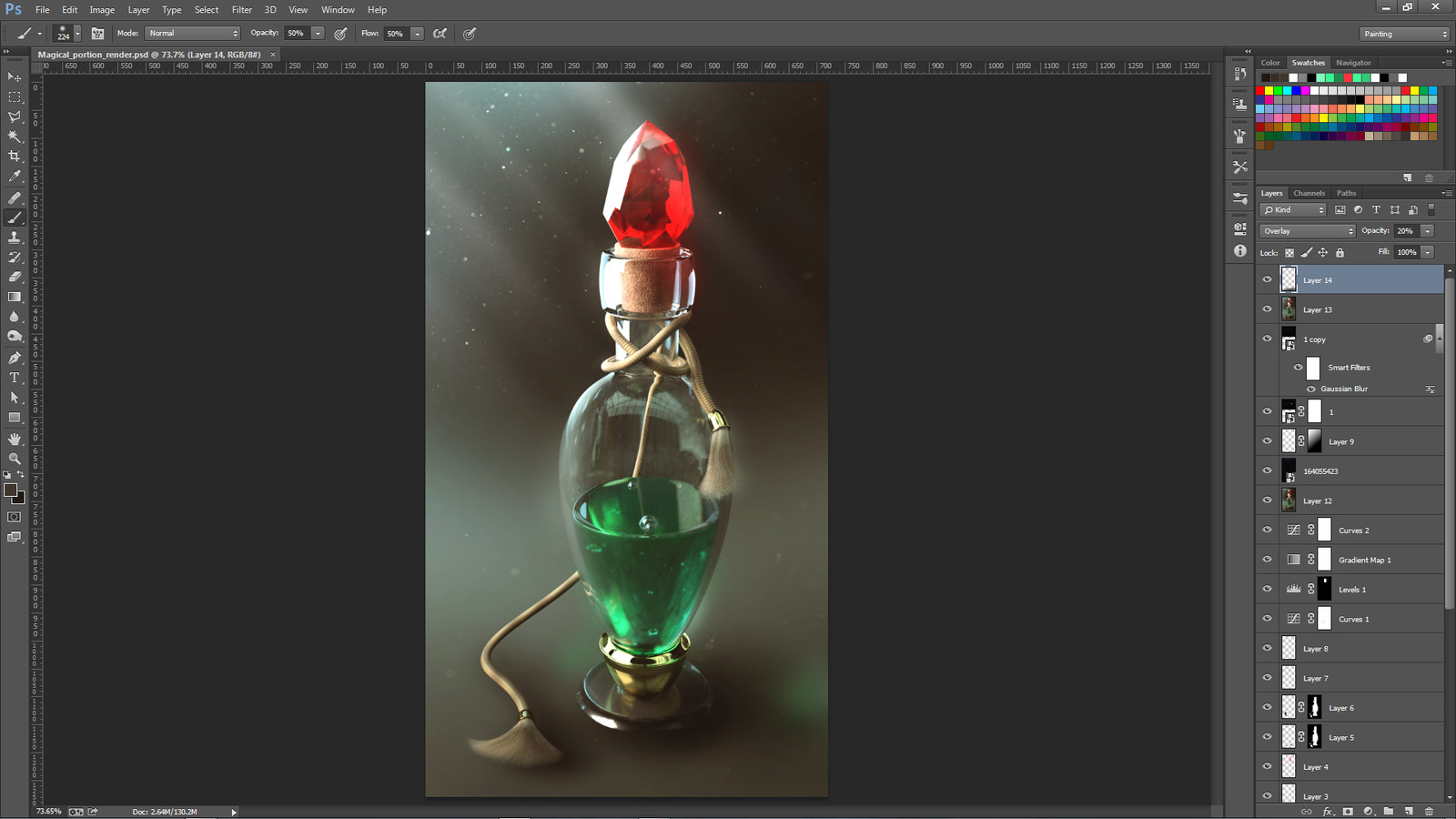Open the Image menu
The width and height of the screenshot is (1456, 819).
coord(102,10)
